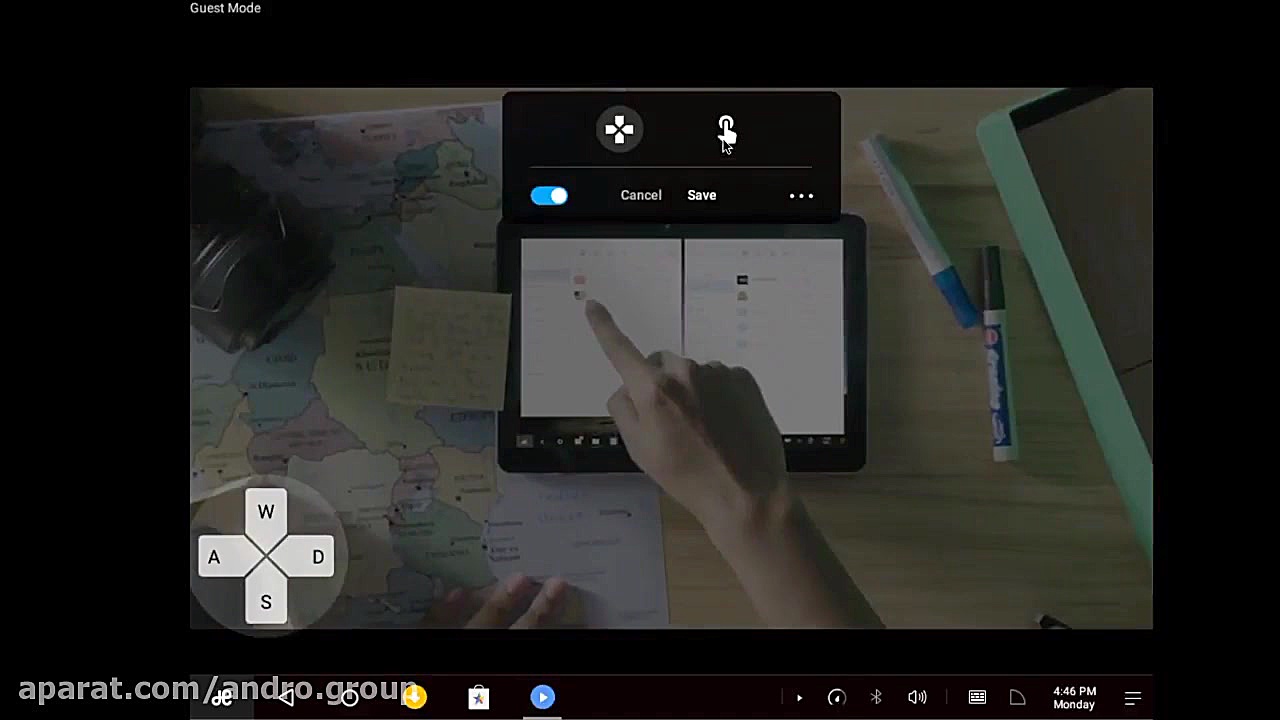Viewport: 1280px width, 720px height.
Task: Click the clock showing 4:46 PM Monday
Action: (x=1073, y=697)
